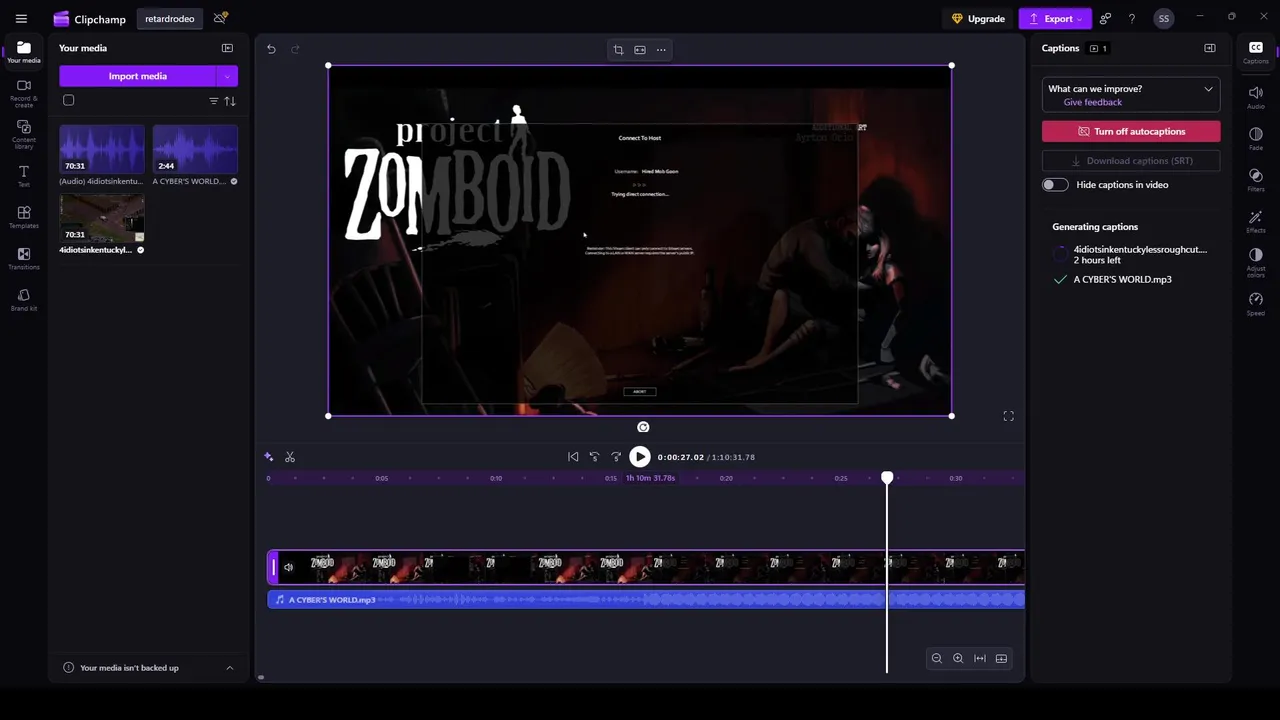Collapse the Your media panel
The height and width of the screenshot is (720, 1280).
[x=227, y=48]
